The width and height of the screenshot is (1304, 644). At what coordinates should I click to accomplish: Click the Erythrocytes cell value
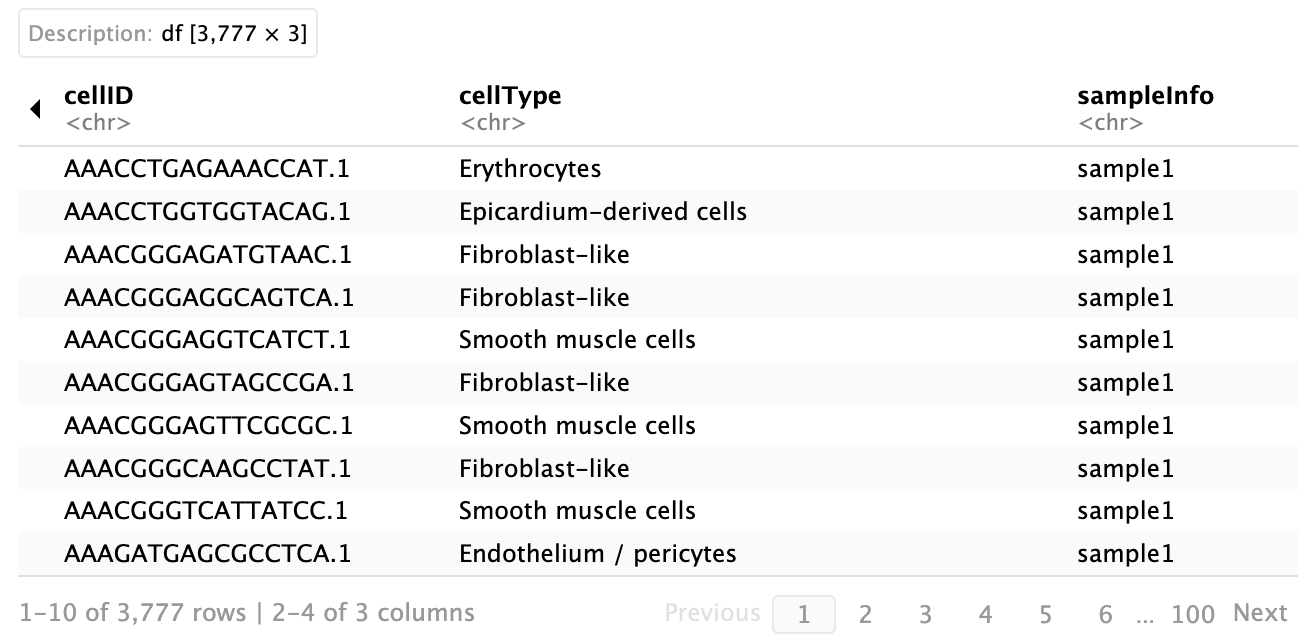coord(530,168)
